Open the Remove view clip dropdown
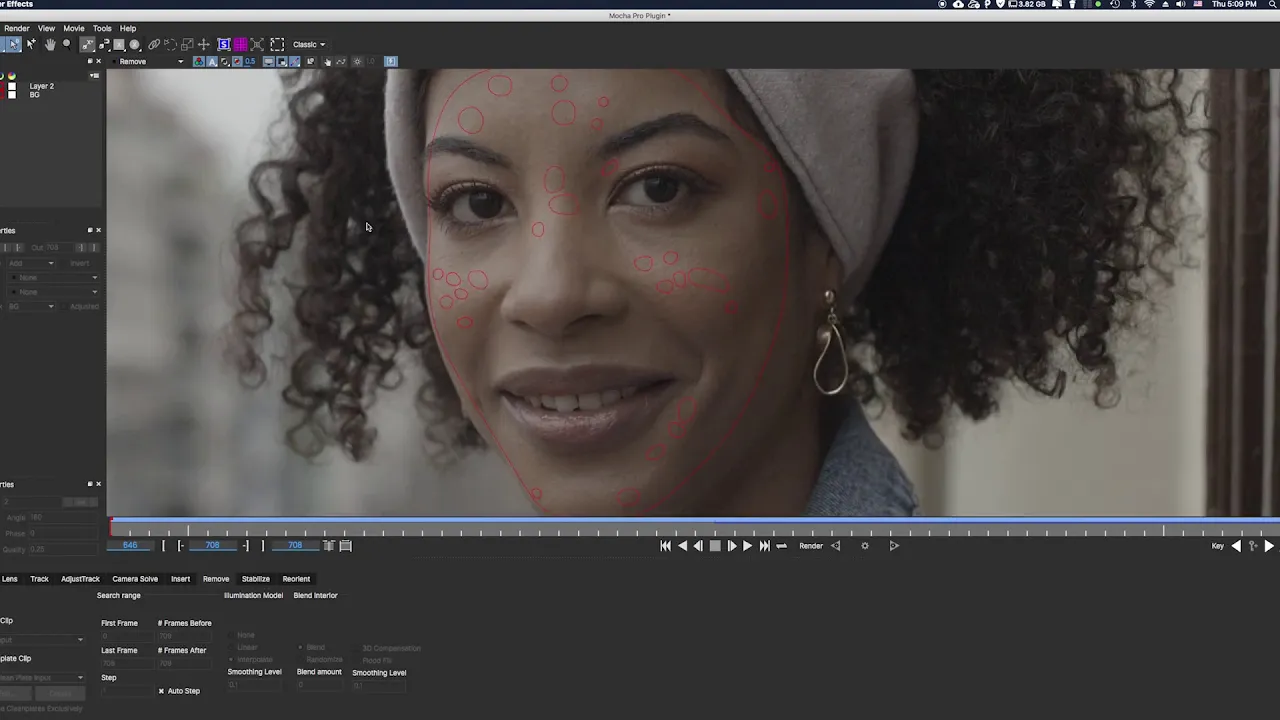Image resolution: width=1280 pixels, height=720 pixels. (x=150, y=61)
